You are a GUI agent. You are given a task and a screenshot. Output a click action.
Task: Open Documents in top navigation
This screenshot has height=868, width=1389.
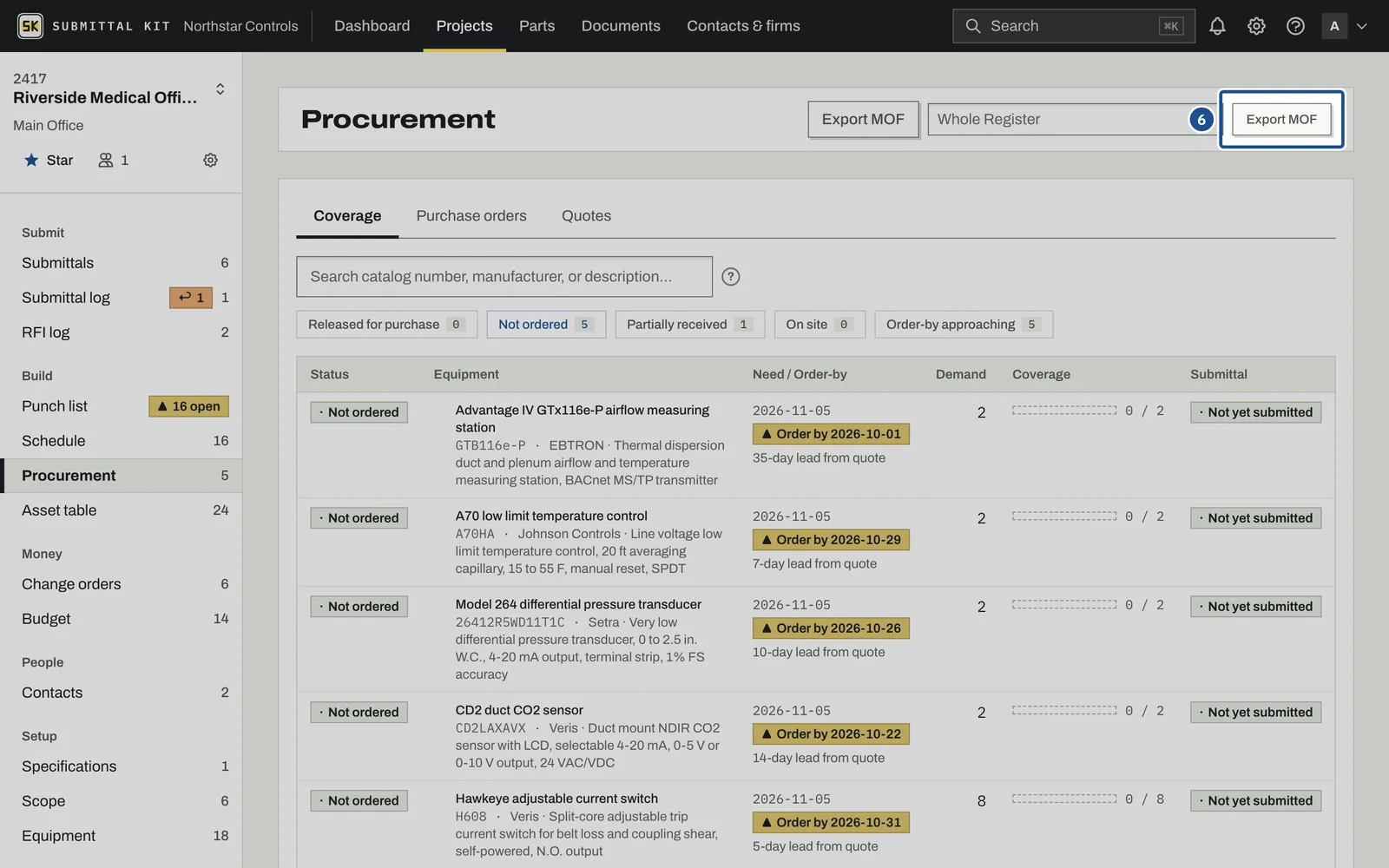[621, 26]
